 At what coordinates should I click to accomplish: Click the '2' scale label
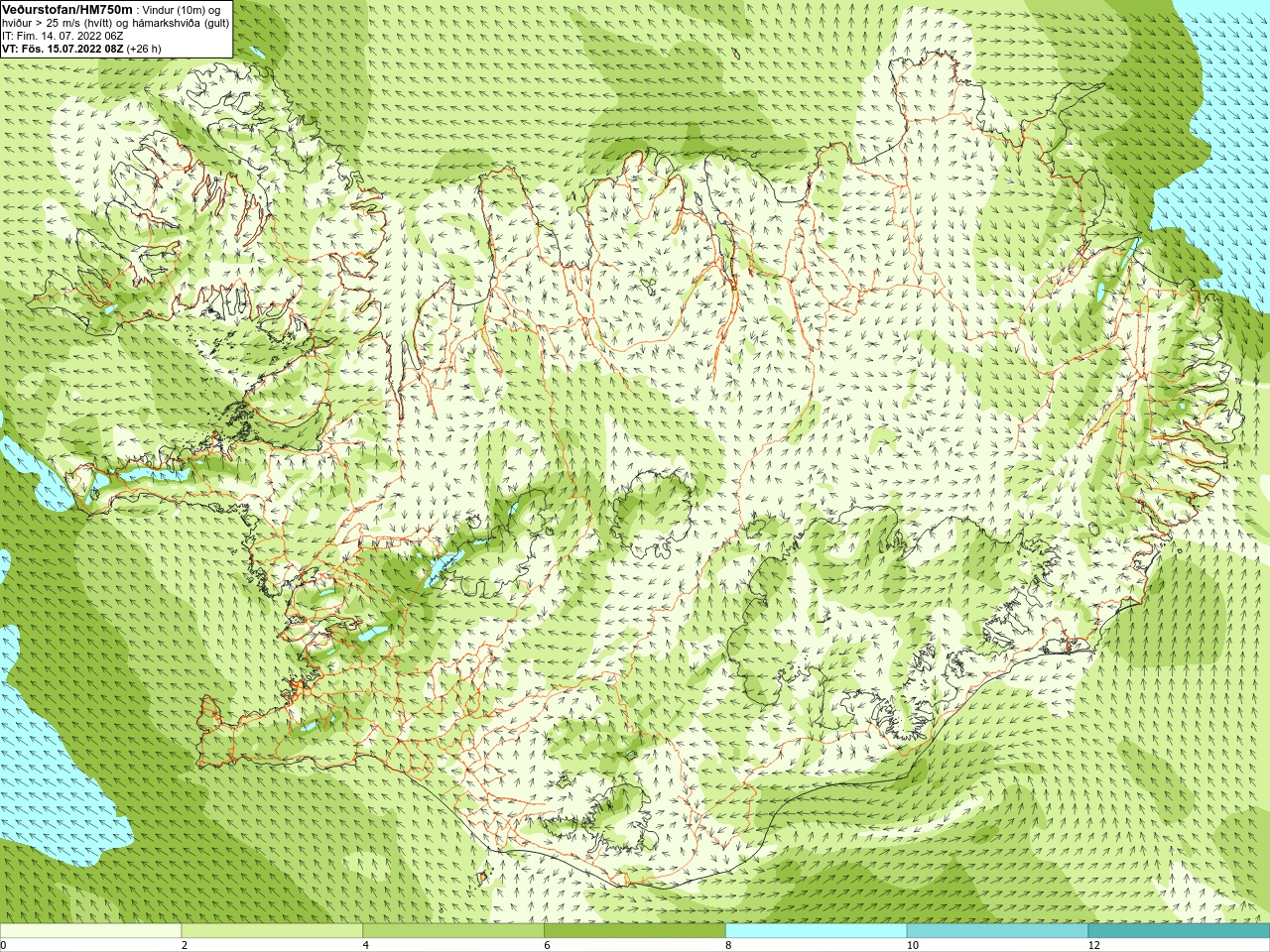(185, 945)
